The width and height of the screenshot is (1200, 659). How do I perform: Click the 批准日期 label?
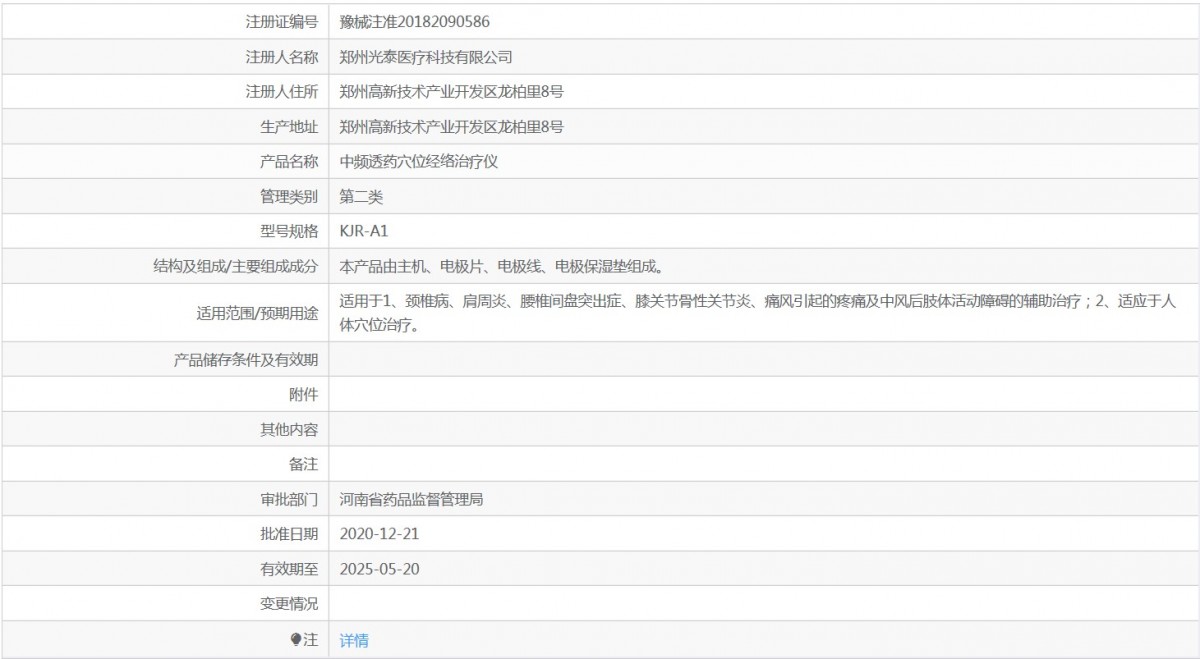click(289, 534)
